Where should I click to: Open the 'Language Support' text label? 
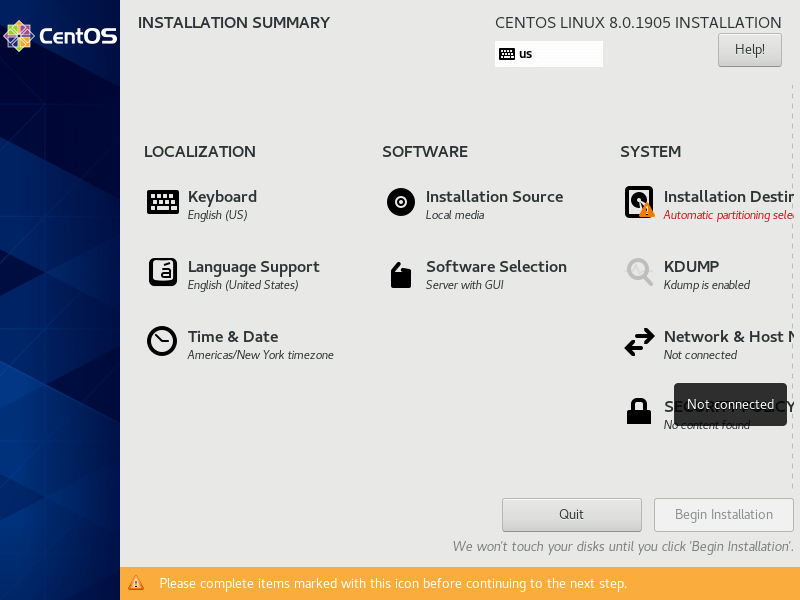[253, 267]
